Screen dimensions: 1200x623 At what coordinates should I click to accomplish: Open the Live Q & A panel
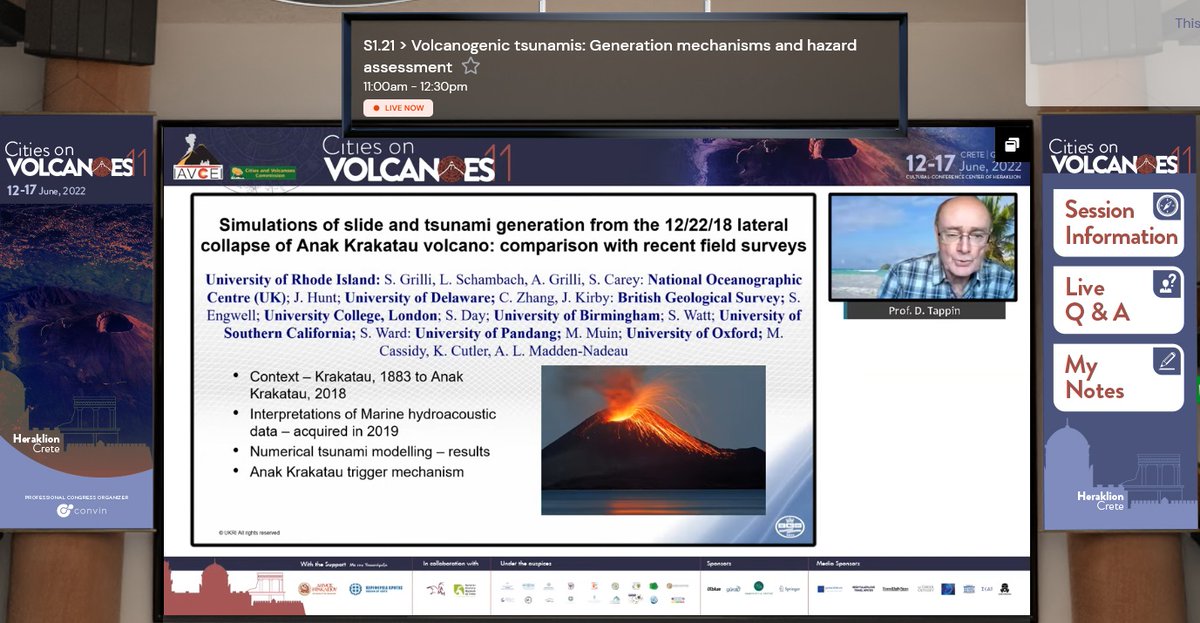(x=1118, y=300)
